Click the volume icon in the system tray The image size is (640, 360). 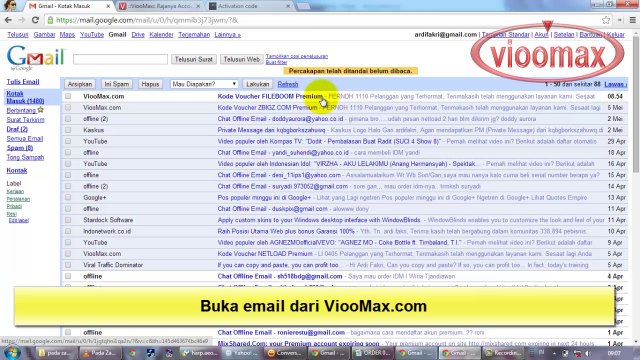tap(588, 353)
